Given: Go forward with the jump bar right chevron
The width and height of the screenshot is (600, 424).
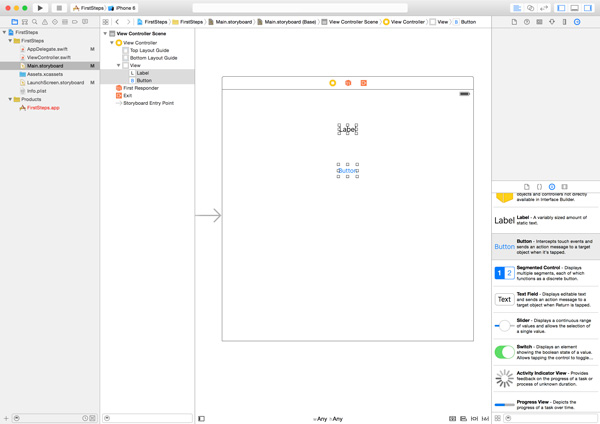Looking at the screenshot, I should point(128,22).
